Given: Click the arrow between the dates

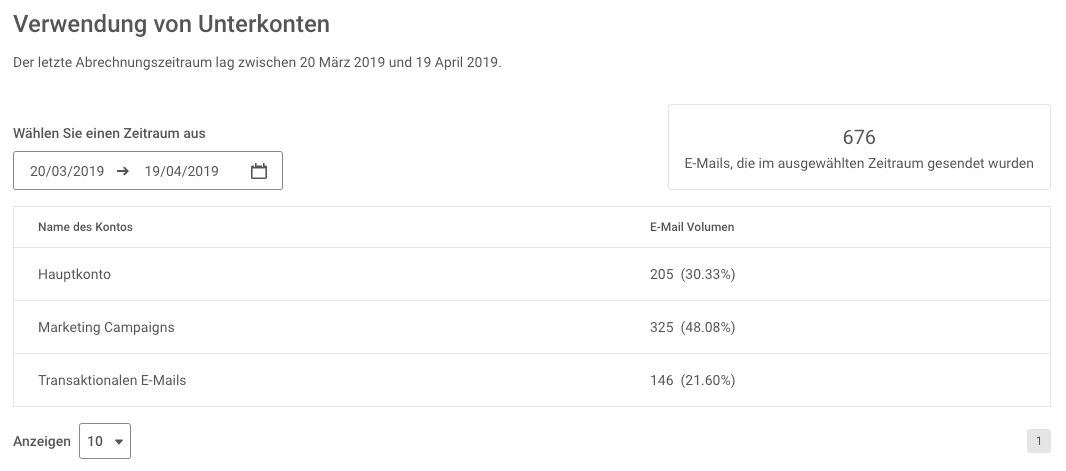Looking at the screenshot, I should (122, 171).
